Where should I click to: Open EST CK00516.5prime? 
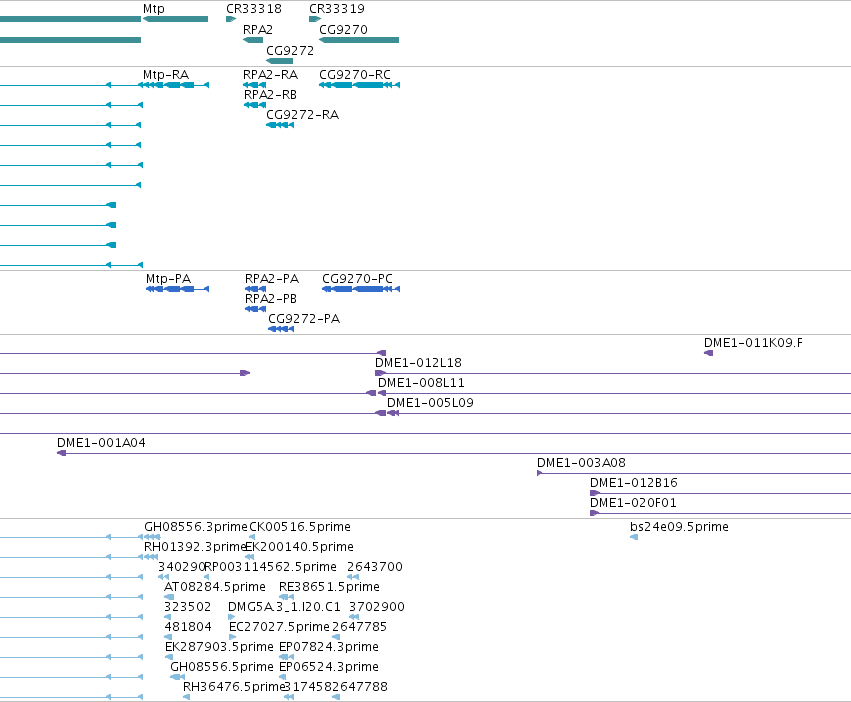click(252, 537)
